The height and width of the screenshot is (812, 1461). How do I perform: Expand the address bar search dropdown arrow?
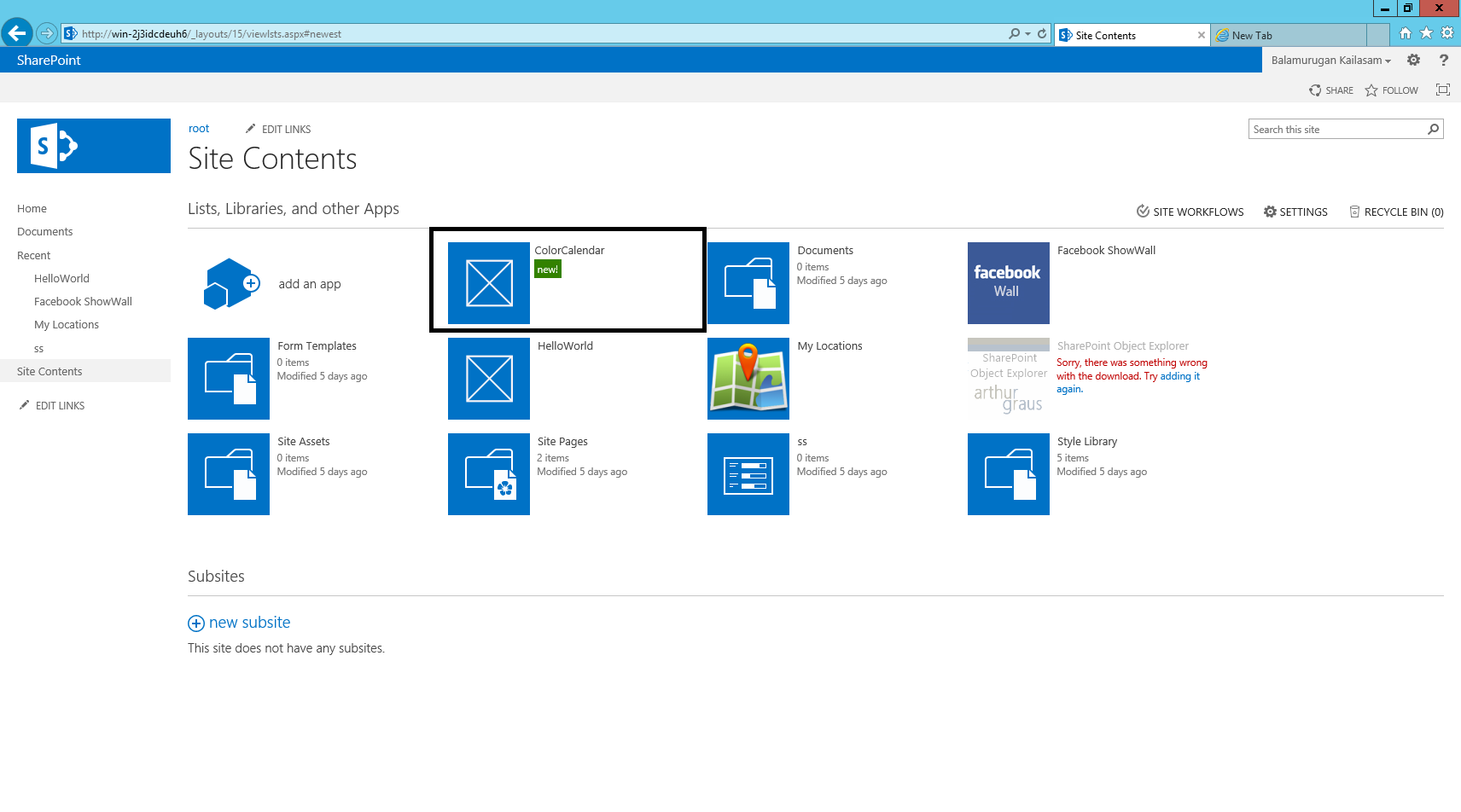click(1027, 33)
